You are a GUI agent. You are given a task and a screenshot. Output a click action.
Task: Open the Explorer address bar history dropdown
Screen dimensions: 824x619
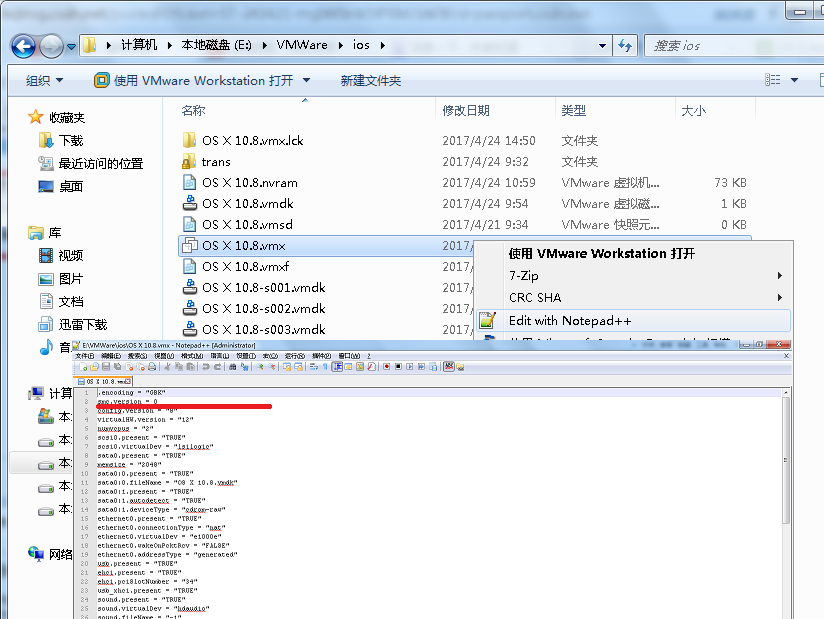click(x=602, y=46)
